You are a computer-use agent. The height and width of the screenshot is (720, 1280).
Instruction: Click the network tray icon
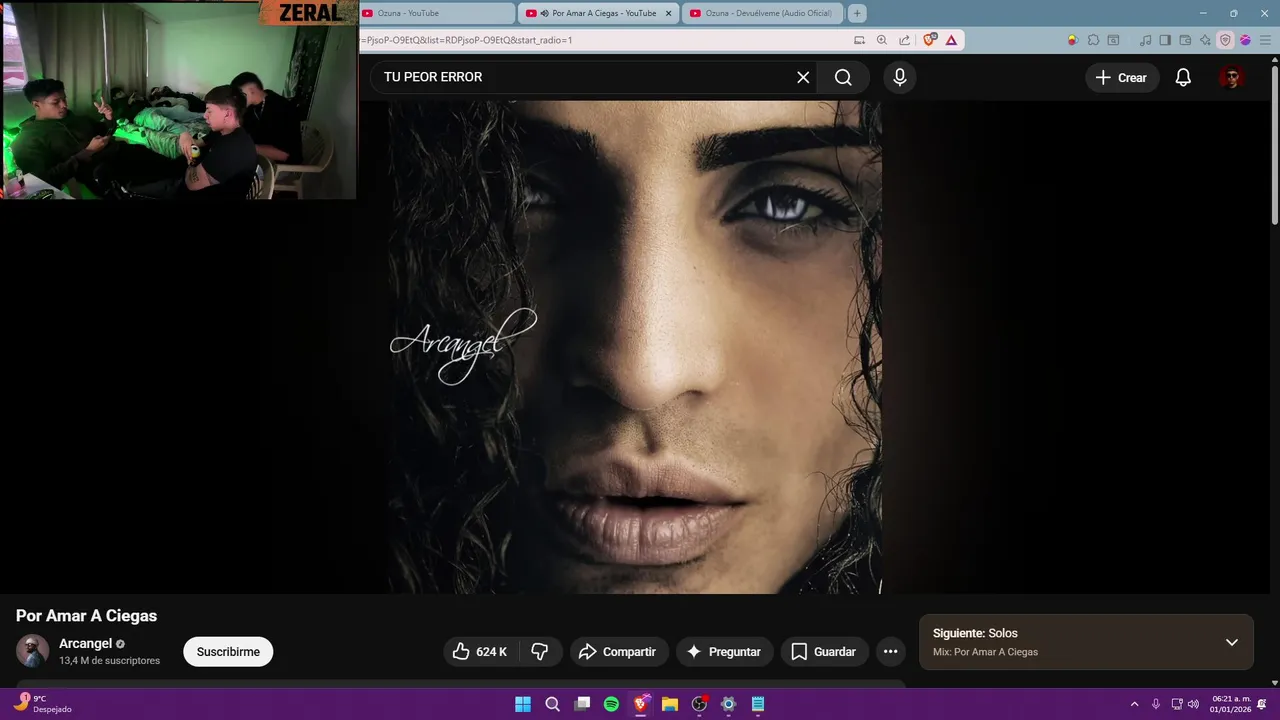[1177, 704]
